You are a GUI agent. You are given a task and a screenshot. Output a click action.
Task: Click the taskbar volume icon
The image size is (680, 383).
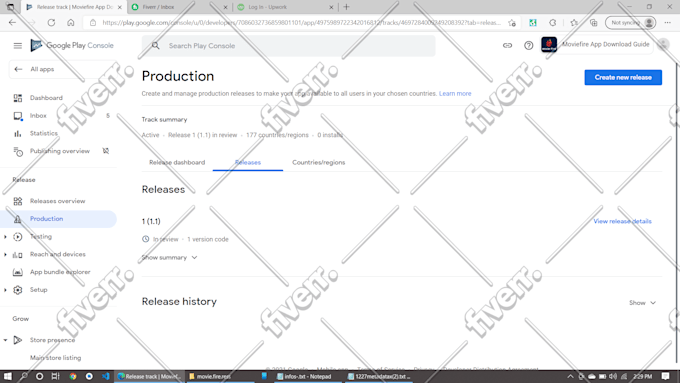[613, 376]
